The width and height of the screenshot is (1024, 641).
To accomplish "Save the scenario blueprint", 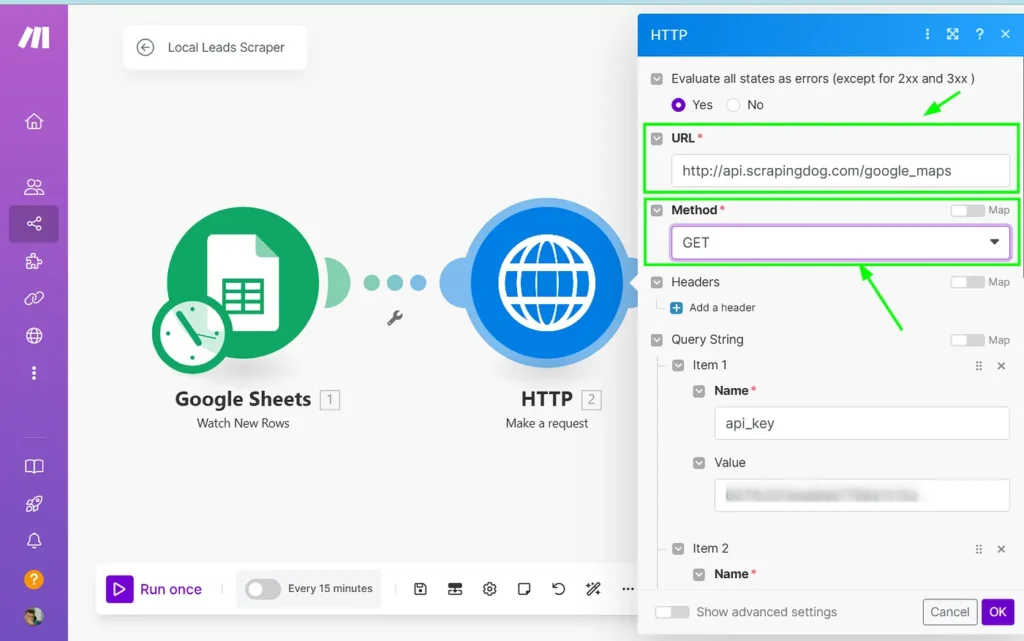I will (420, 589).
